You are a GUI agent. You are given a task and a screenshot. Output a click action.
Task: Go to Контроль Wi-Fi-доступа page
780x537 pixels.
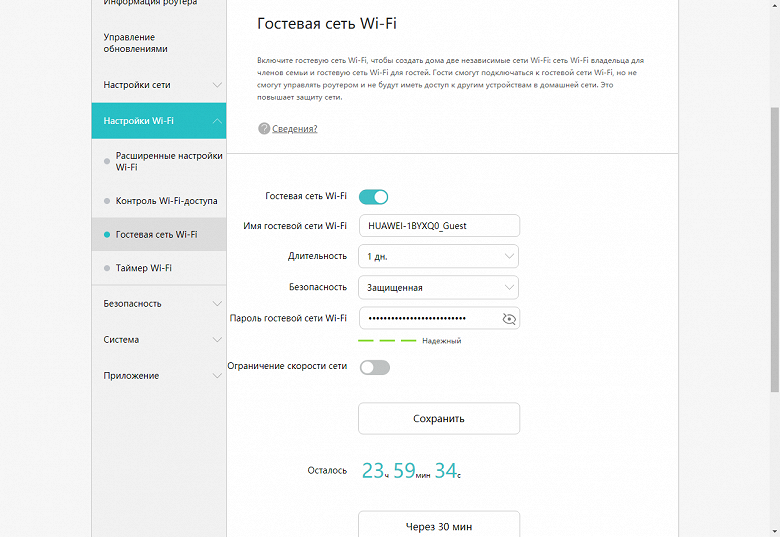[166, 201]
